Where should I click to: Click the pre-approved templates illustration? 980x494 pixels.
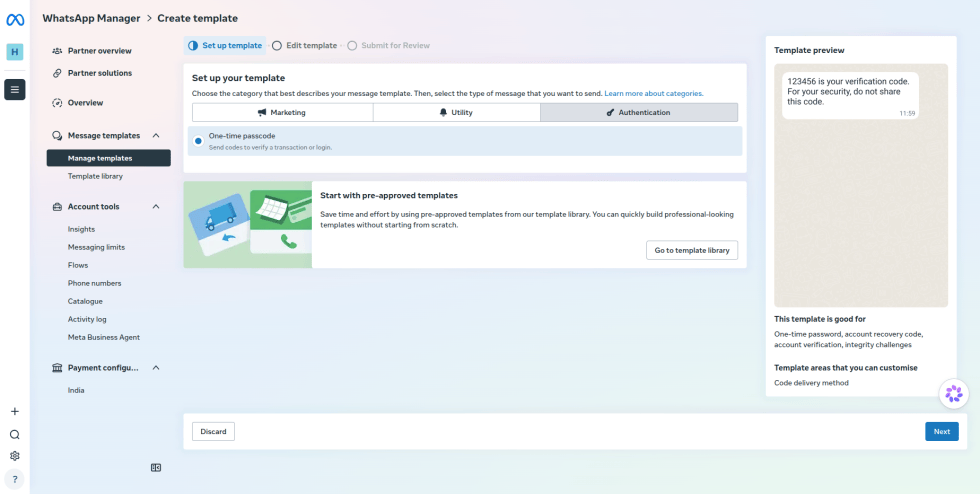pyautogui.click(x=248, y=224)
